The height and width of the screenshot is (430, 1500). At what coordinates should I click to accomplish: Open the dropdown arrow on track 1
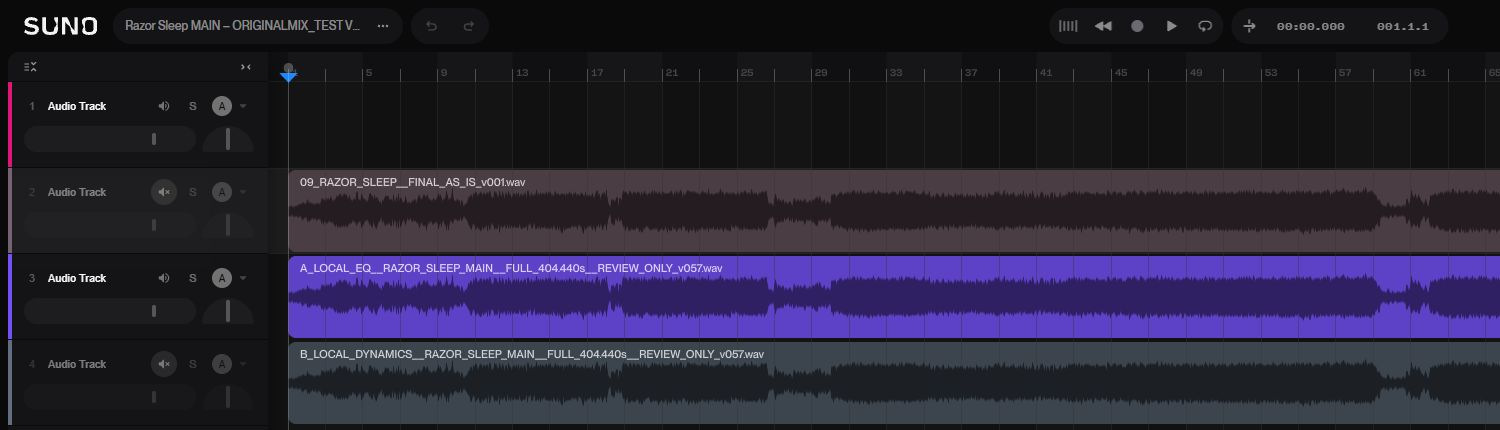[242, 106]
